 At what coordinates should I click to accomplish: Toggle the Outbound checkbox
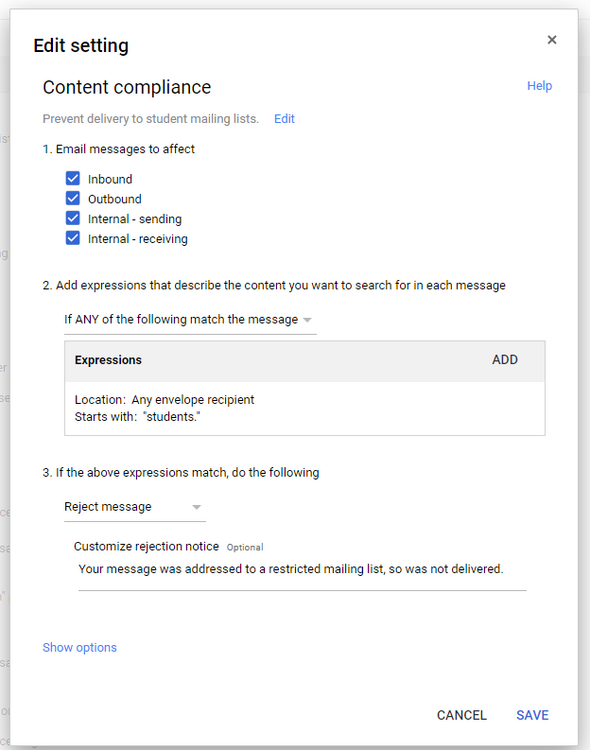[73, 198]
